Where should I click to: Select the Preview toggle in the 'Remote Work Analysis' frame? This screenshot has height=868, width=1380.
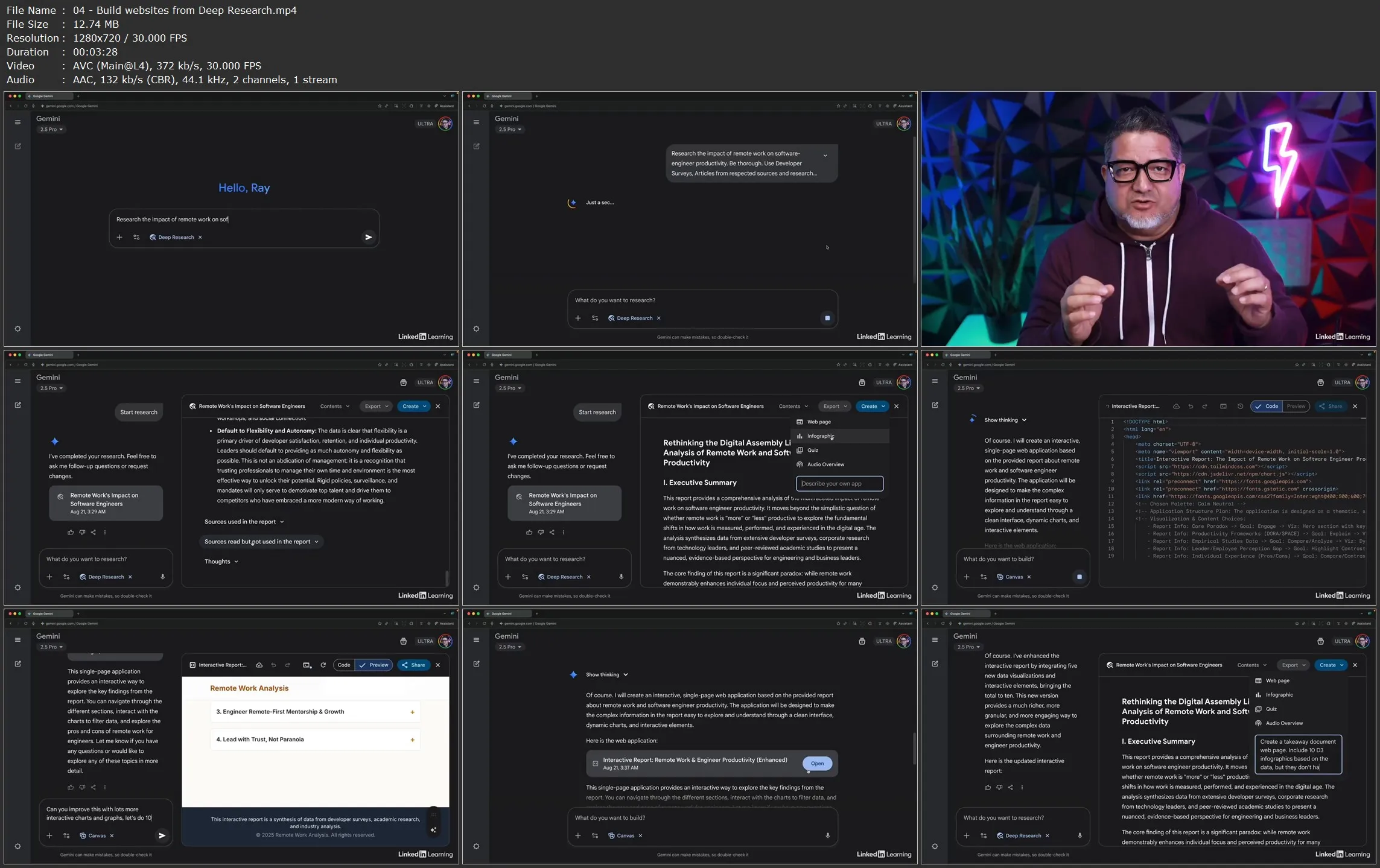pyautogui.click(x=374, y=665)
